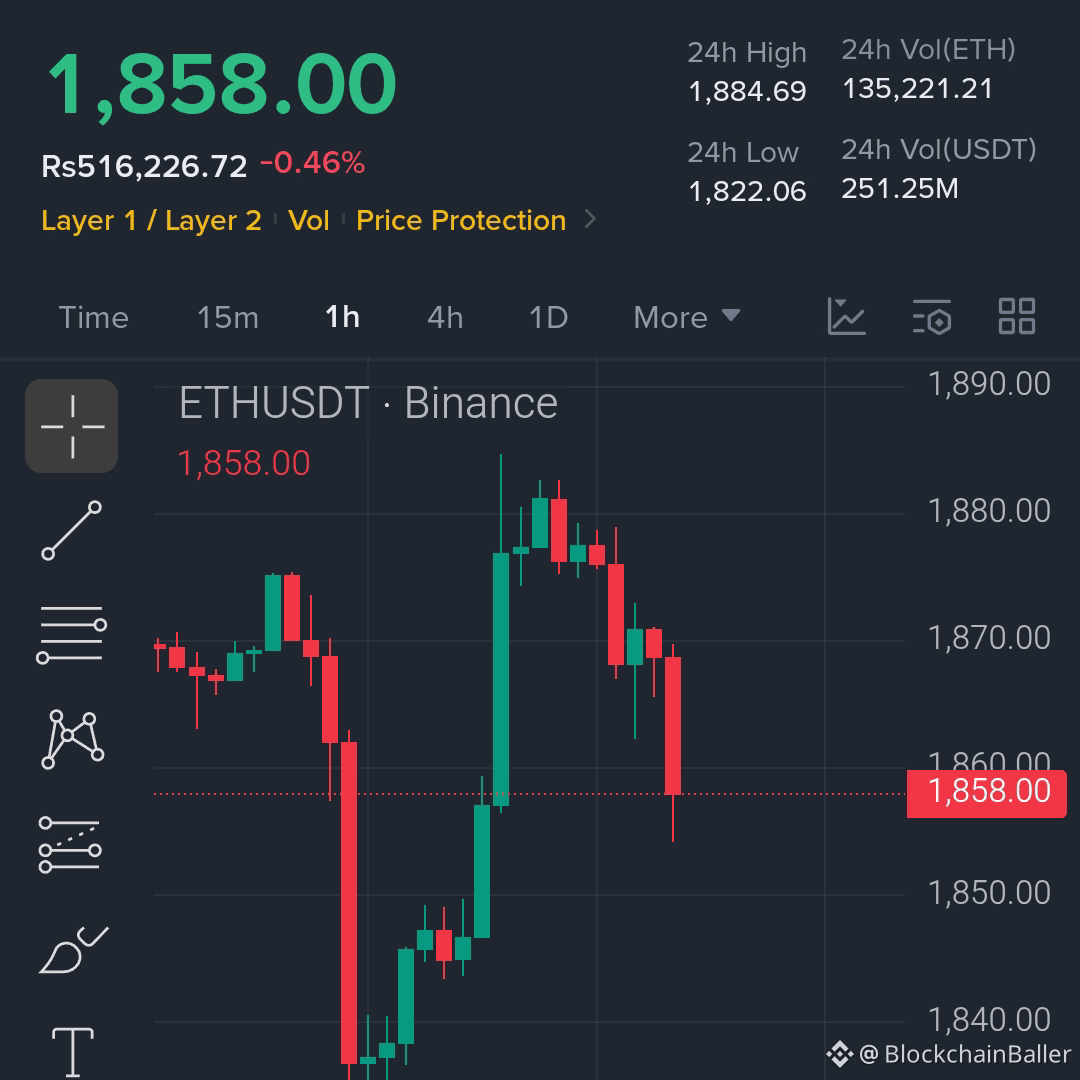Click the 1,890.00 price axis label

(989, 384)
